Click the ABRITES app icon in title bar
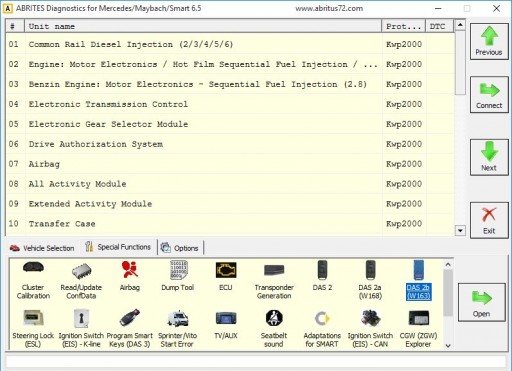The image size is (512, 371). point(7,8)
